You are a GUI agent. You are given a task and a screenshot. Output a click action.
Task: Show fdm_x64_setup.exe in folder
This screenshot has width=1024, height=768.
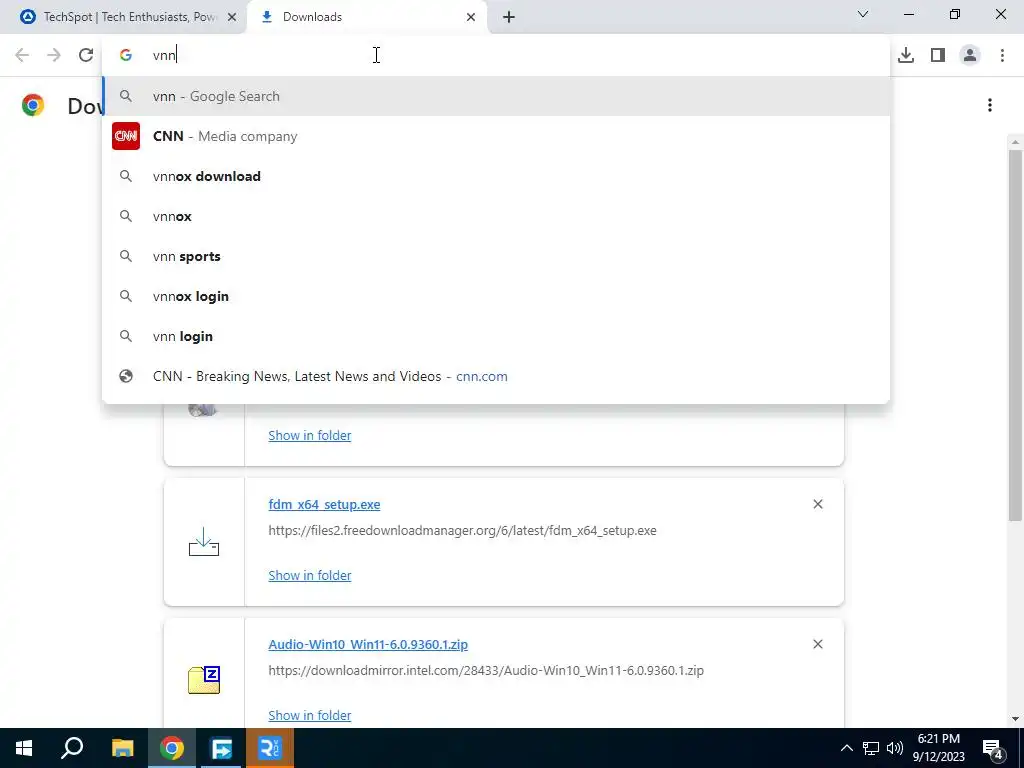(310, 575)
